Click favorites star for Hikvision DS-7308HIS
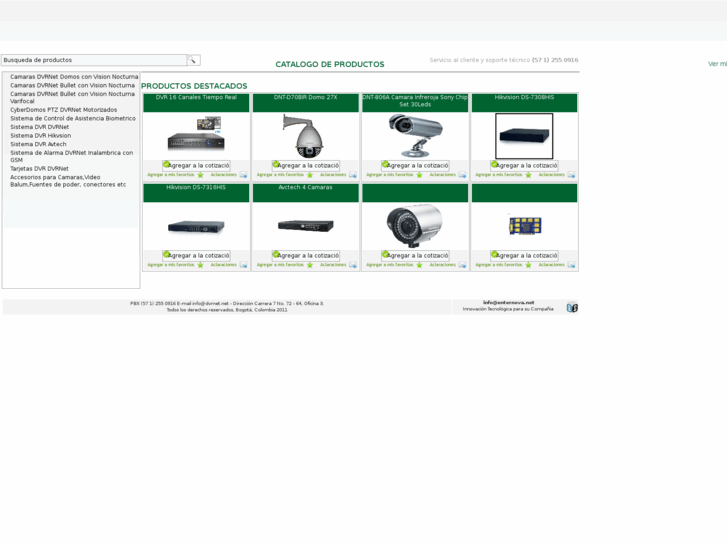Viewport: 727px width, 545px height. (529, 175)
